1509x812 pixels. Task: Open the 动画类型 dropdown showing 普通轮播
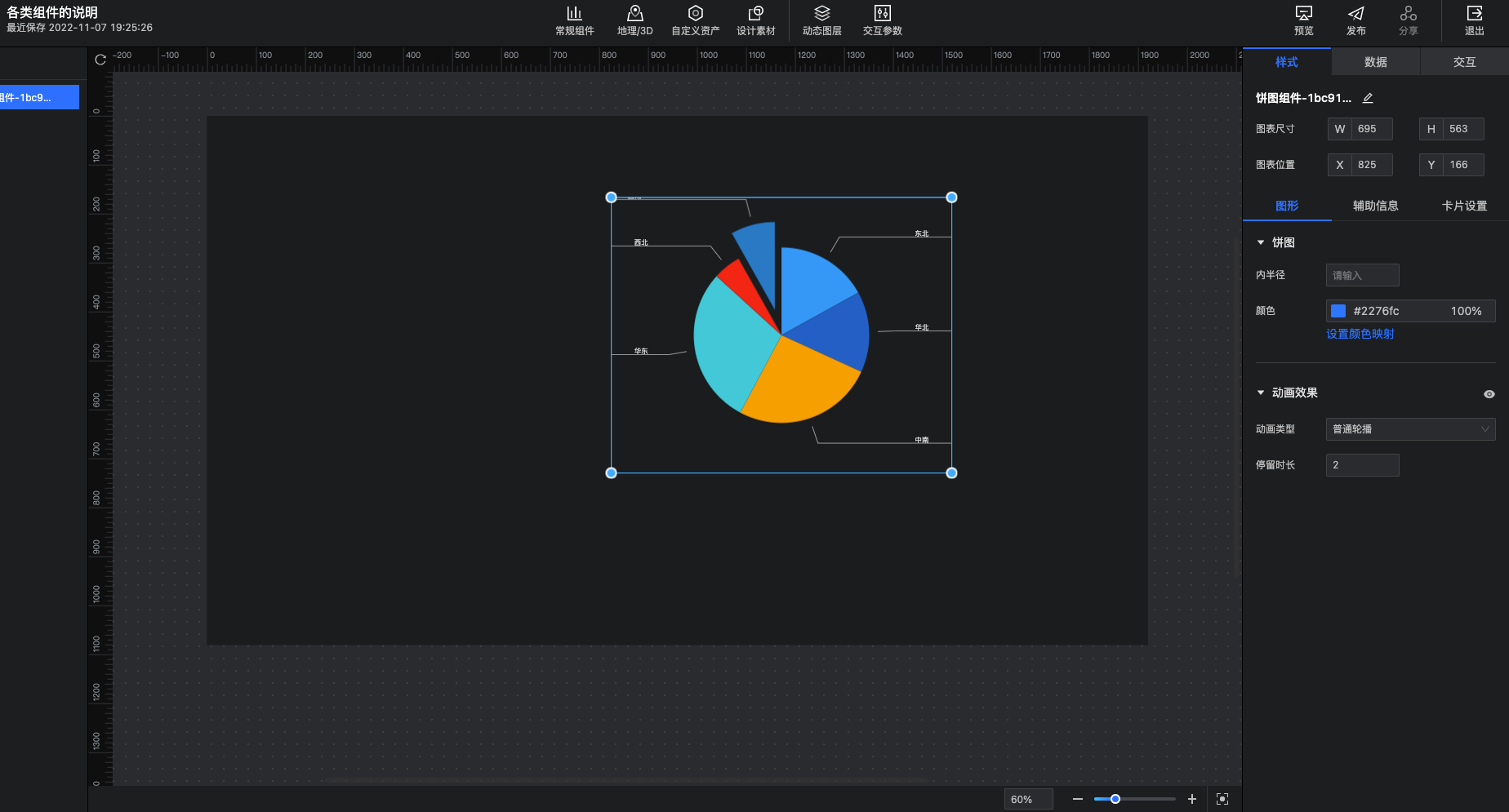click(x=1410, y=429)
